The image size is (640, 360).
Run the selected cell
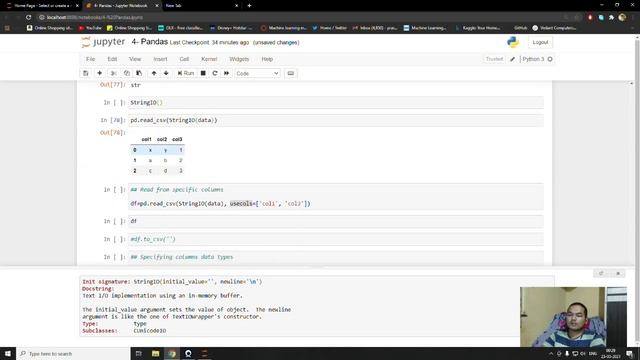[186, 73]
